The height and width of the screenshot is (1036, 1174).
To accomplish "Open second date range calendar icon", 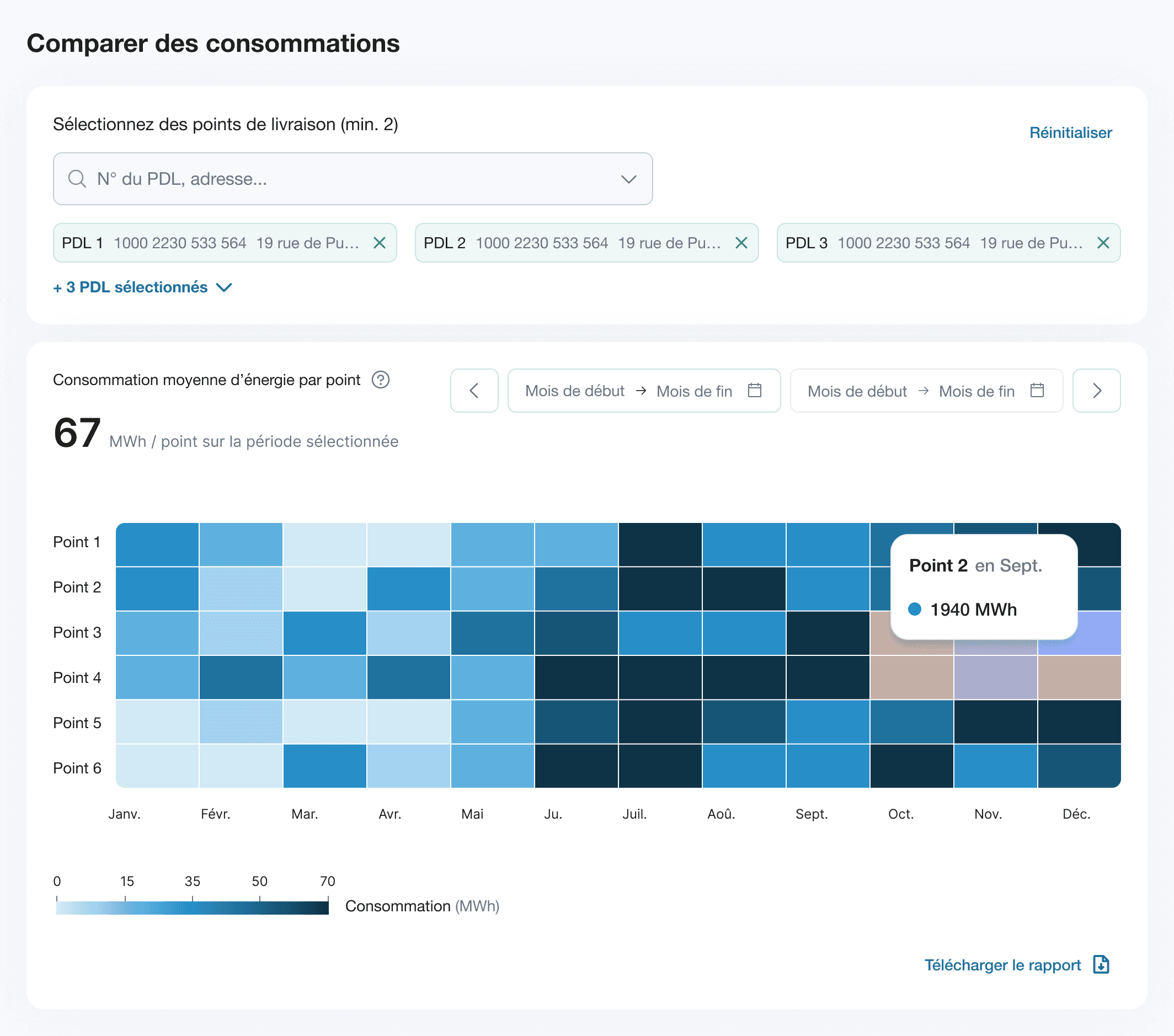I will (x=1037, y=391).
